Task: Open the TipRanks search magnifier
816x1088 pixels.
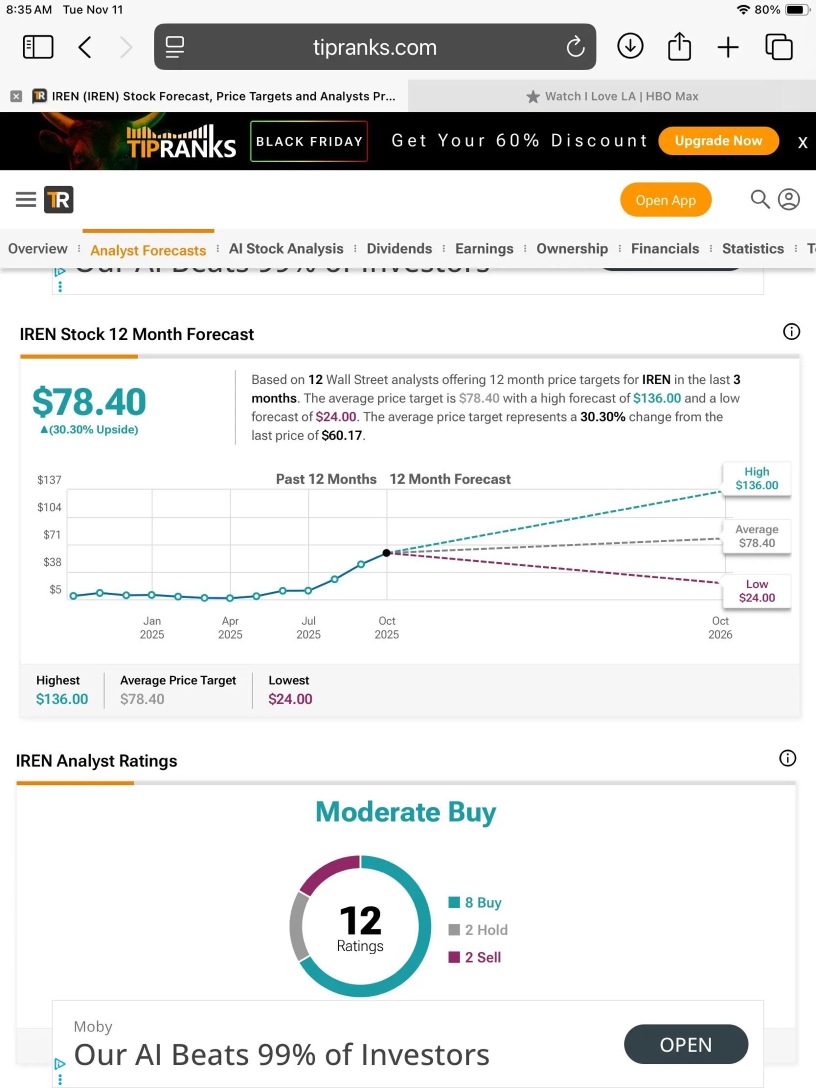Action: coord(760,199)
